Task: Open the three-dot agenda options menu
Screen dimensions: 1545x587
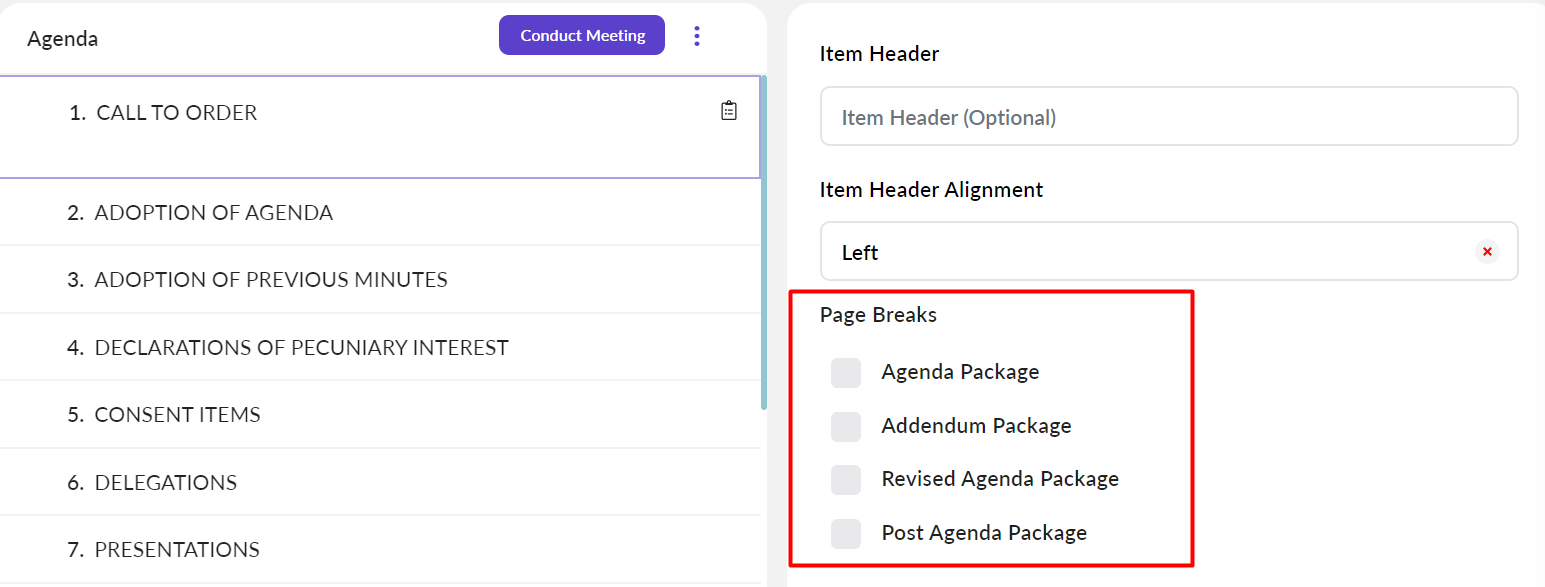Action: tap(697, 36)
